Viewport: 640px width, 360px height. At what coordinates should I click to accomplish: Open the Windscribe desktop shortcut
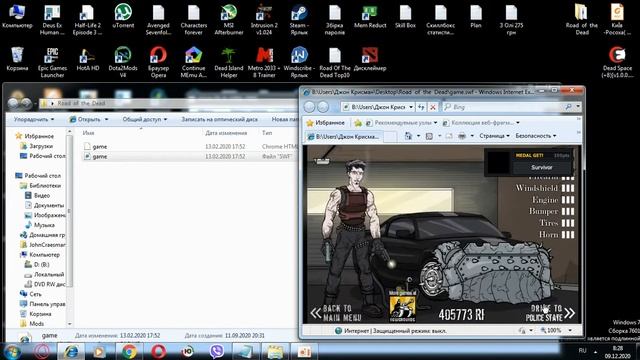(299, 62)
